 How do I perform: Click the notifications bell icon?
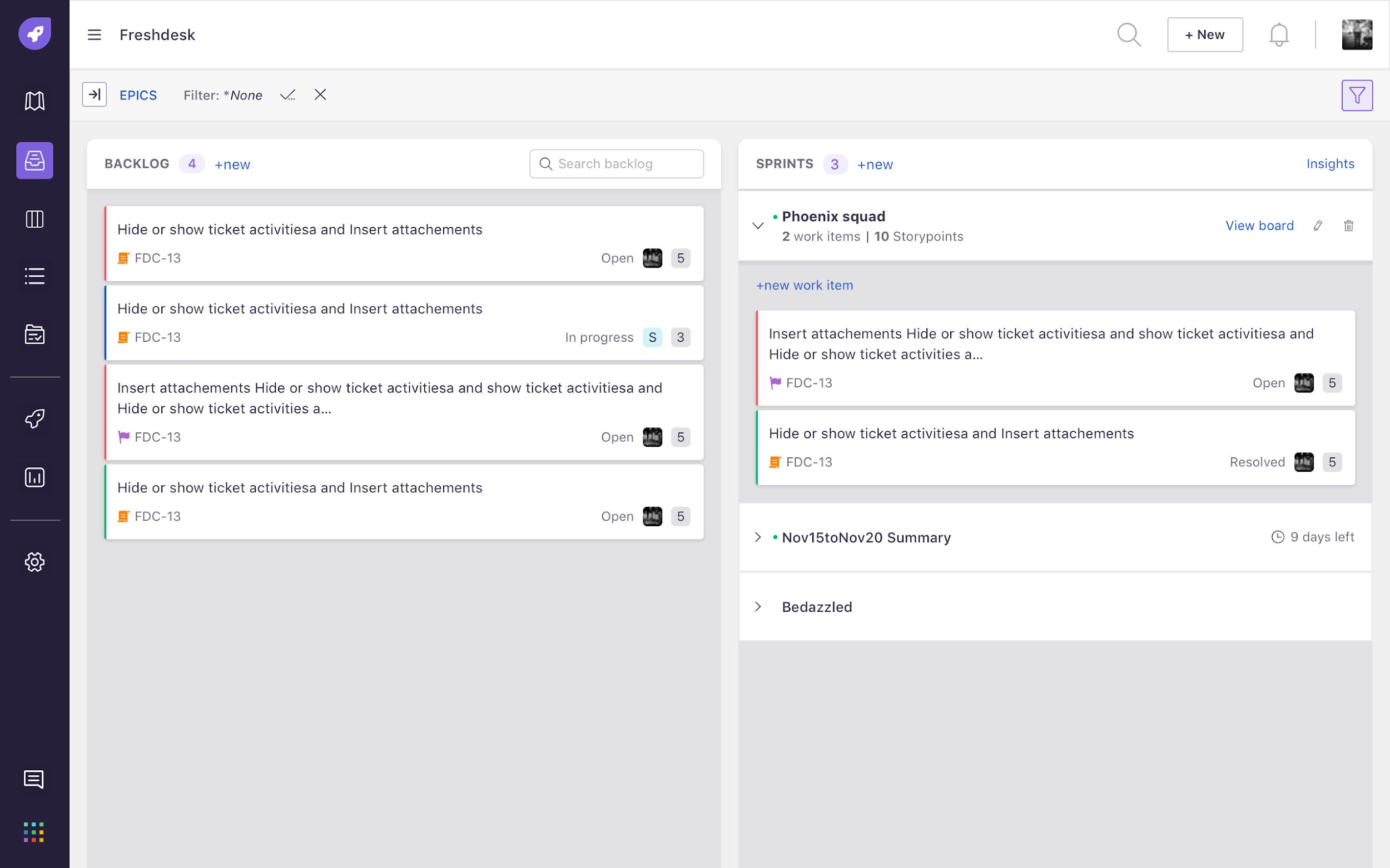pyautogui.click(x=1279, y=34)
